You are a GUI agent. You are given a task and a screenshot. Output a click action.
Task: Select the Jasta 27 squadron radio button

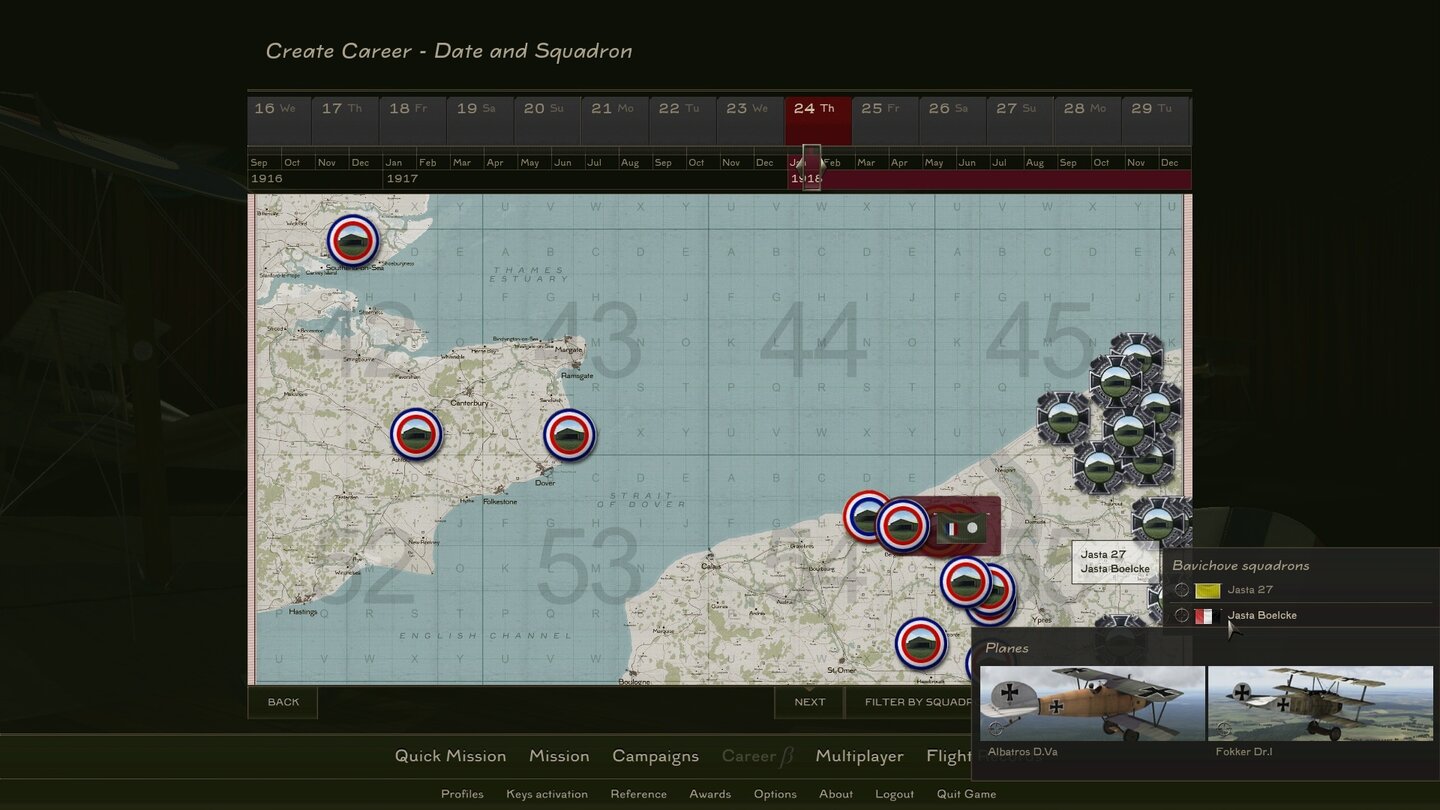[1182, 590]
